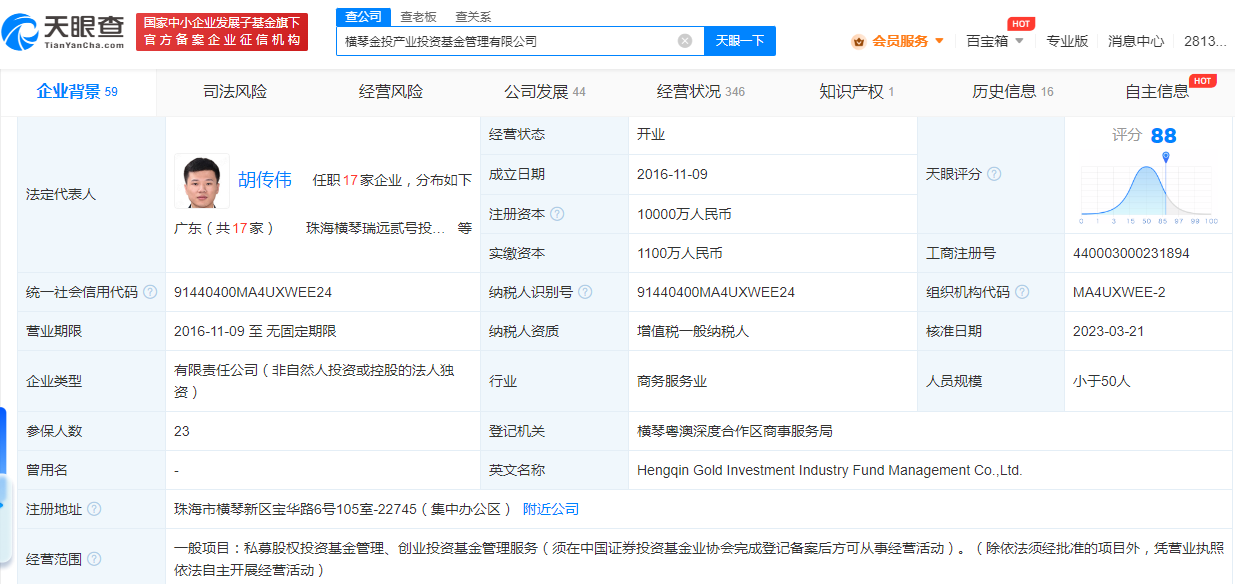Open the 会员服务 dropdown
The height and width of the screenshot is (584, 1235).
click(899, 41)
